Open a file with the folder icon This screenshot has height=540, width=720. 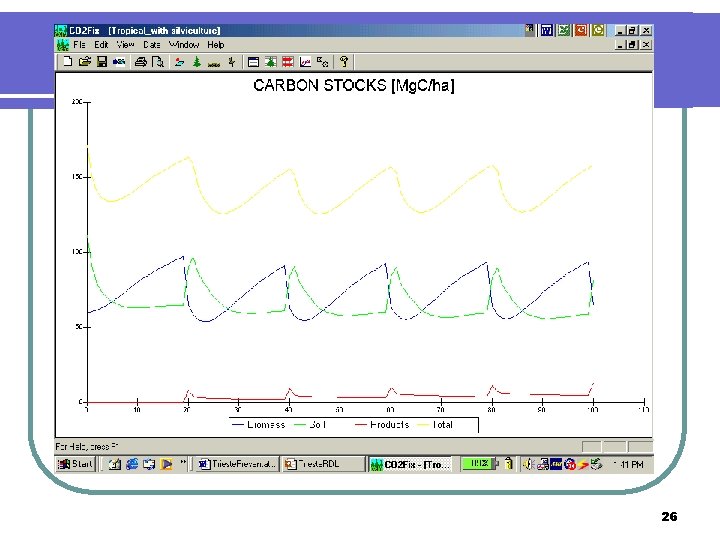point(84,62)
